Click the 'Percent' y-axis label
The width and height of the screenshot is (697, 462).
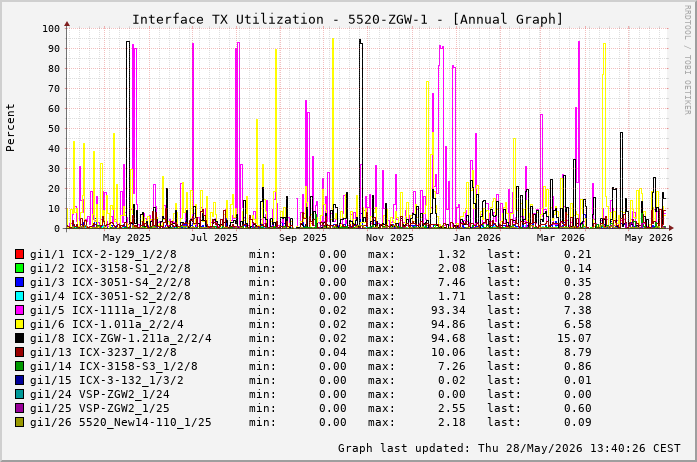[10, 128]
